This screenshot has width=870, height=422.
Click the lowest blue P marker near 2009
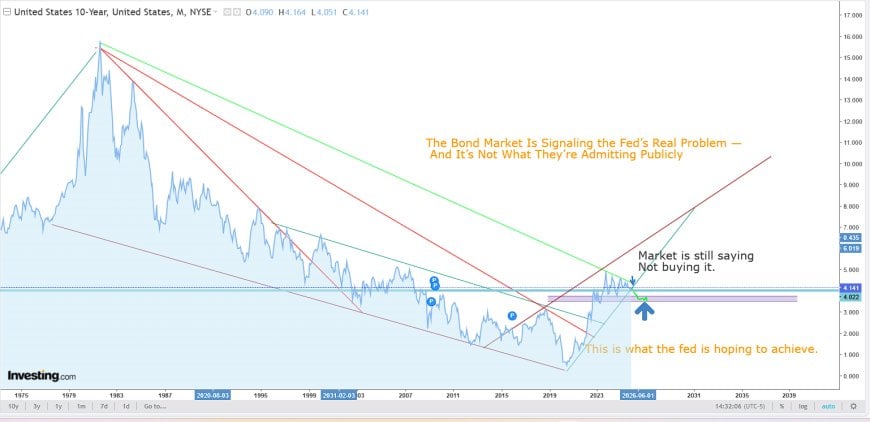tap(431, 302)
